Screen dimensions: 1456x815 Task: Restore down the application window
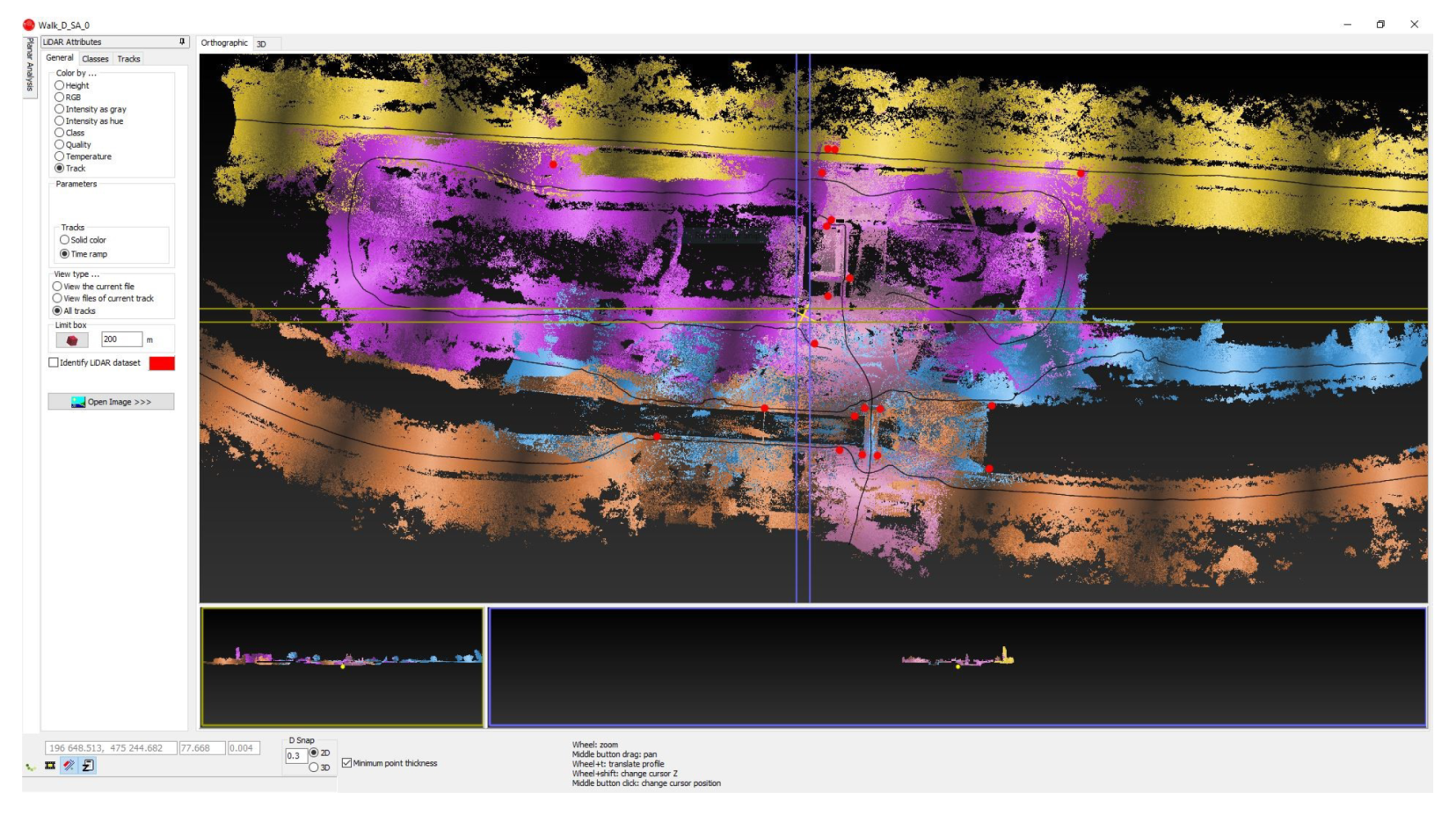1380,25
